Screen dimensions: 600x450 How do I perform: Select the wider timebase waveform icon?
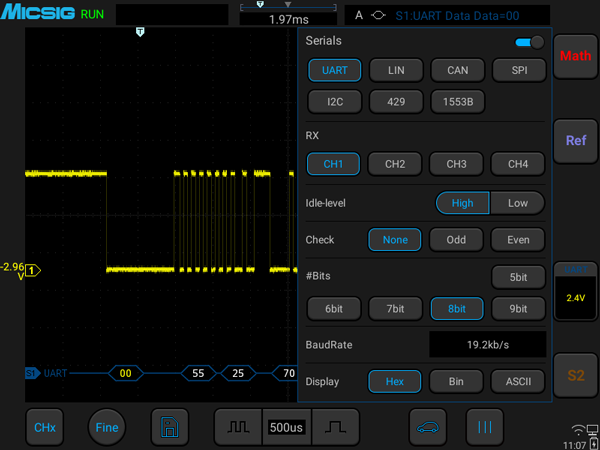pos(336,427)
